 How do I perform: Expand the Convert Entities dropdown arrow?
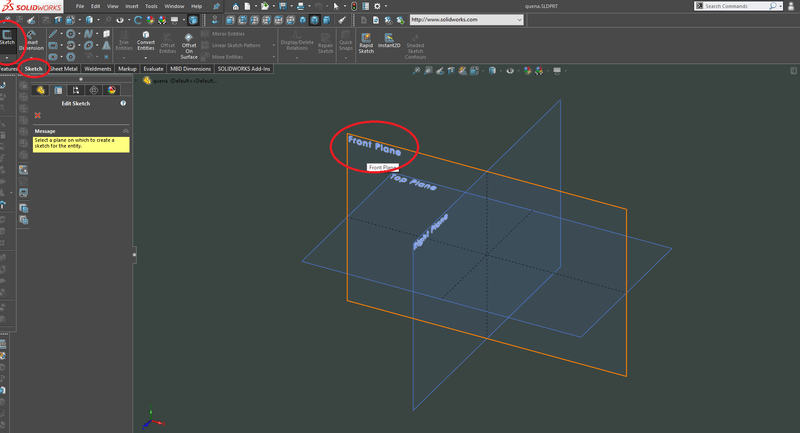point(145,58)
